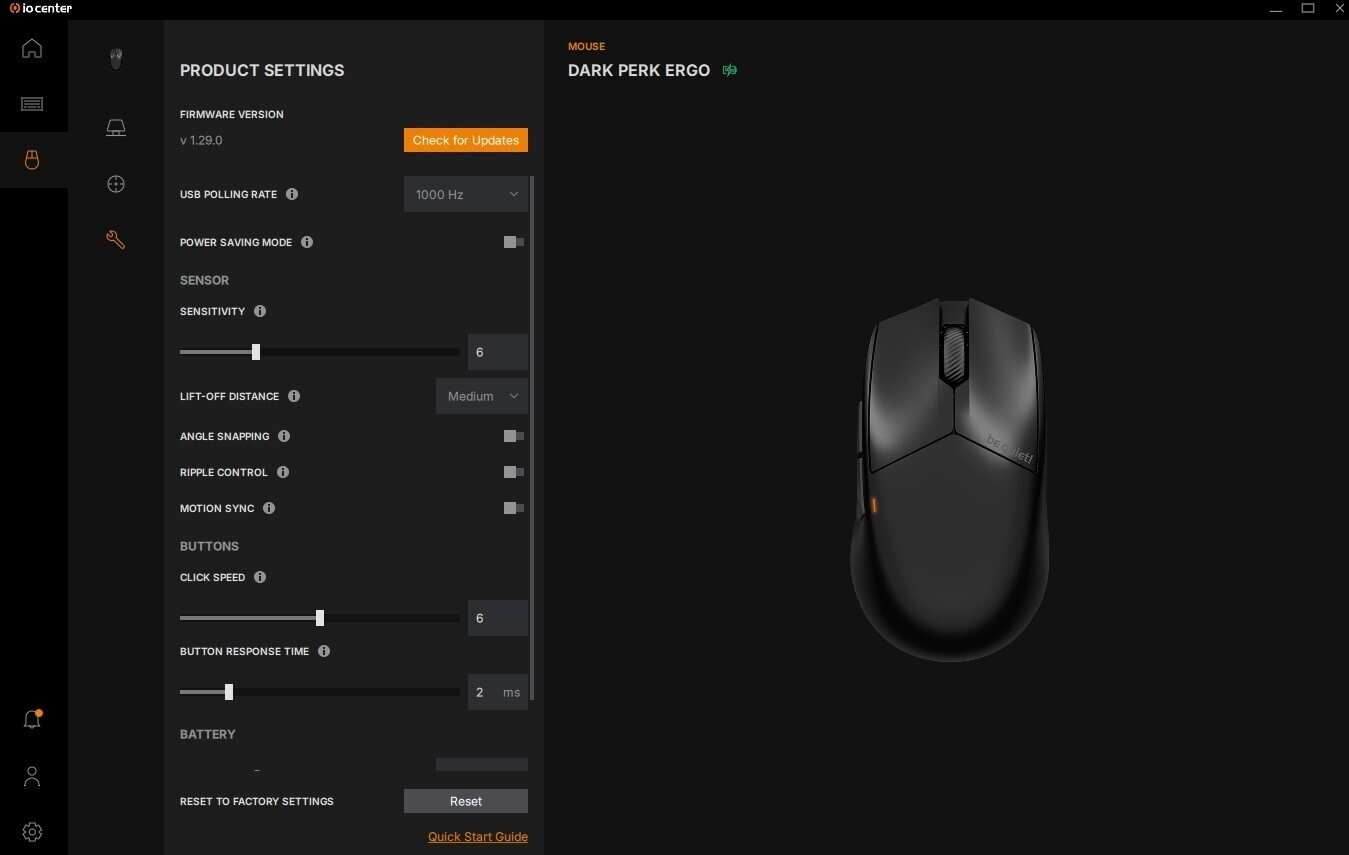The width and height of the screenshot is (1349, 855).
Task: Select the keyboard device icon
Action: [32, 104]
